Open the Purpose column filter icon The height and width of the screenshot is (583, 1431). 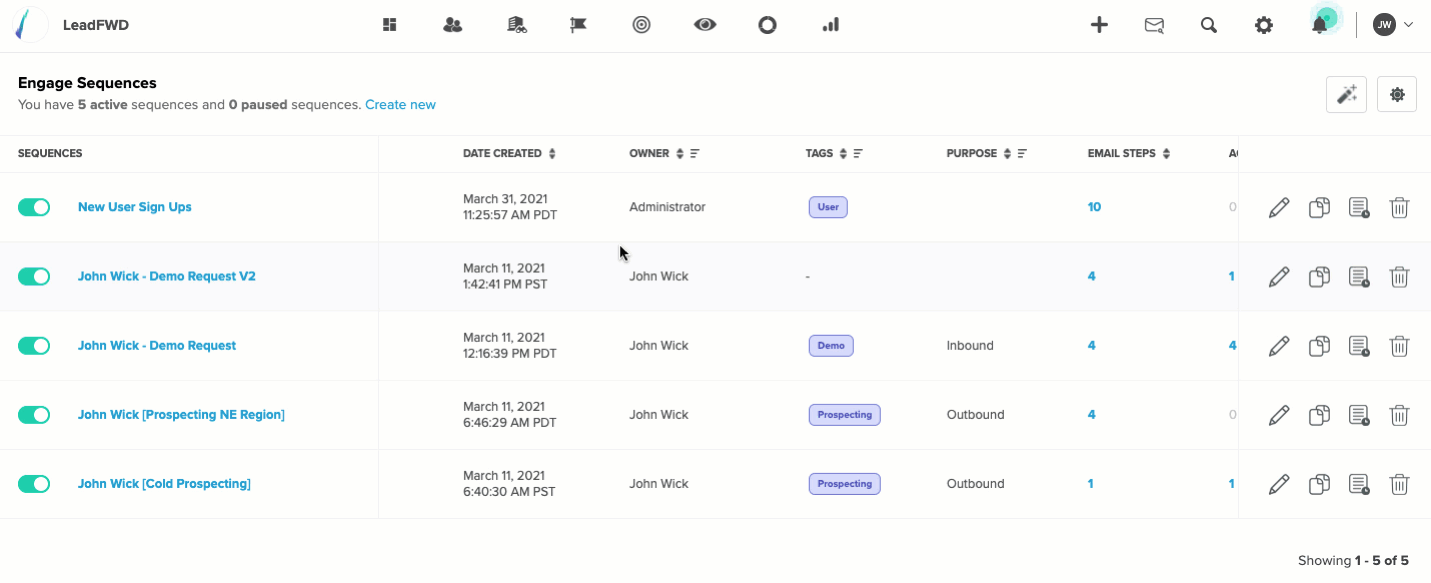1022,154
